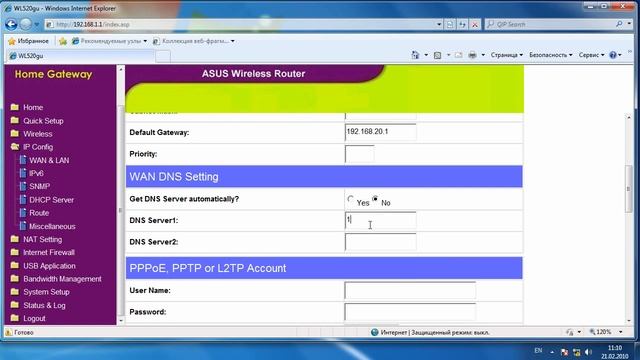This screenshot has width=640, height=360.
Task: Select the WL520gu browser tab
Action: pyautogui.click(x=80, y=56)
